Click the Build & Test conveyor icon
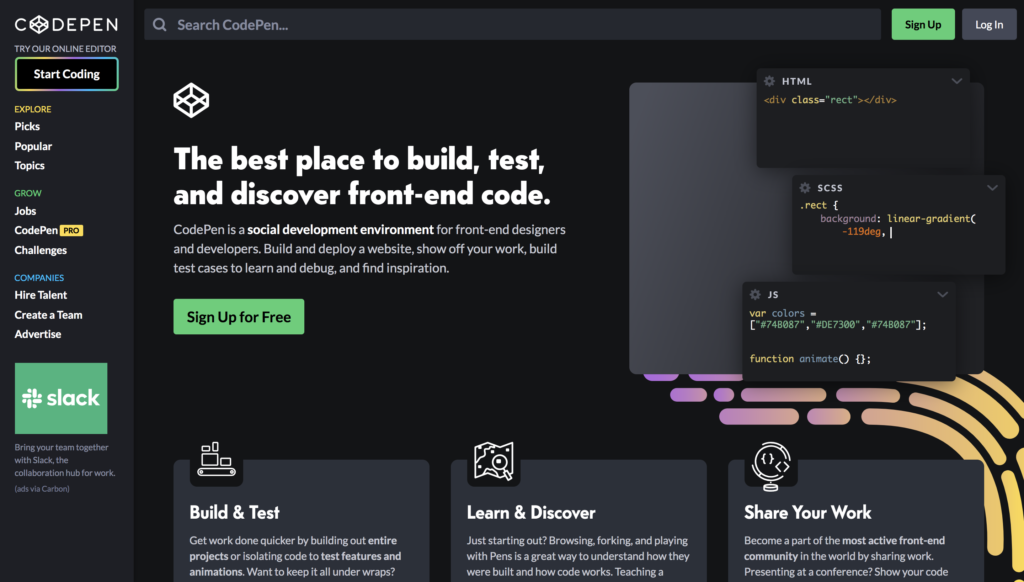Viewport: 1024px width, 582px height. (x=216, y=460)
